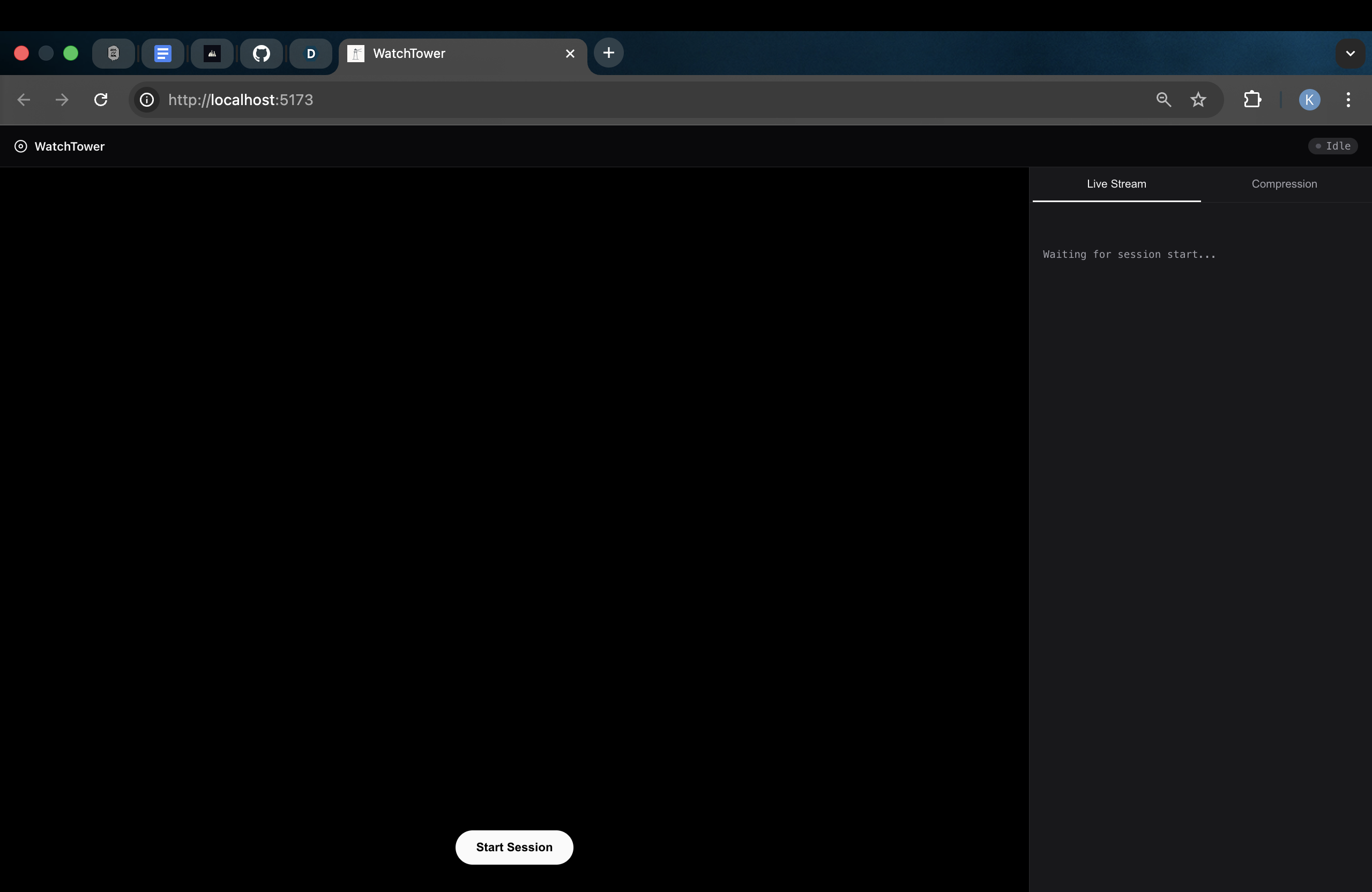The image size is (1372, 892).
Task: Bookmark this page with star icon
Action: 1198,100
